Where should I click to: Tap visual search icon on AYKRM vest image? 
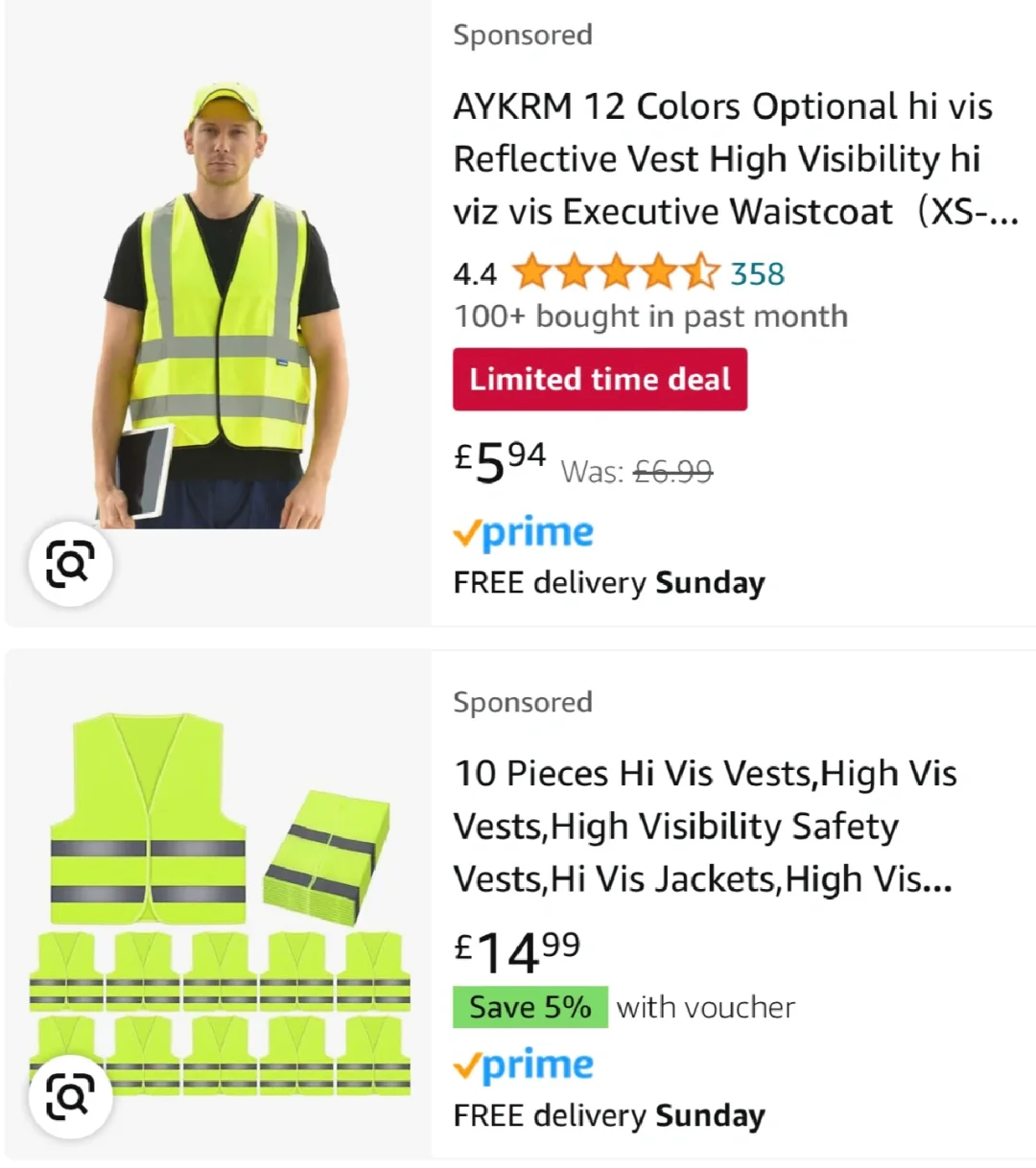coord(70,564)
